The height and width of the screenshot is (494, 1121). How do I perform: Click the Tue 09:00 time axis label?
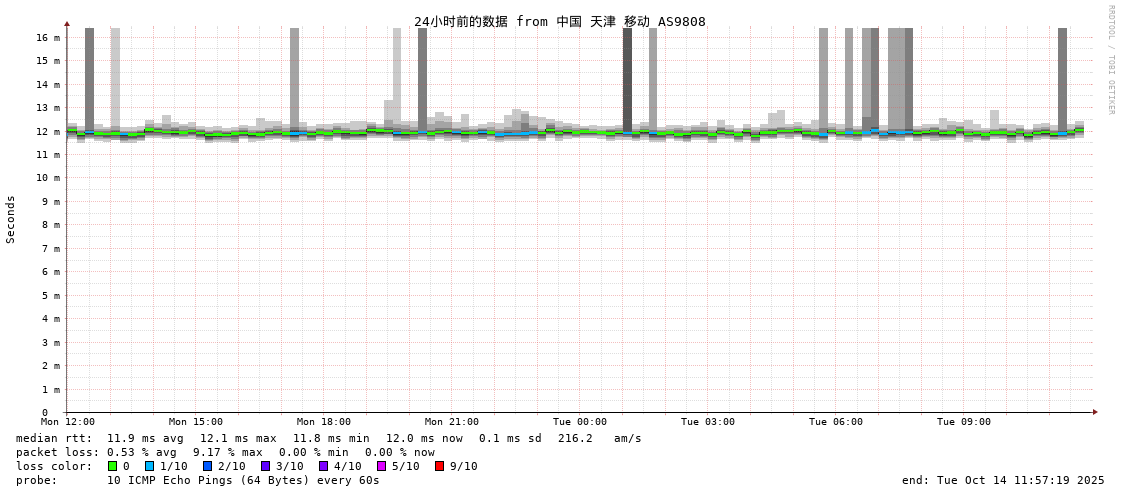click(964, 422)
